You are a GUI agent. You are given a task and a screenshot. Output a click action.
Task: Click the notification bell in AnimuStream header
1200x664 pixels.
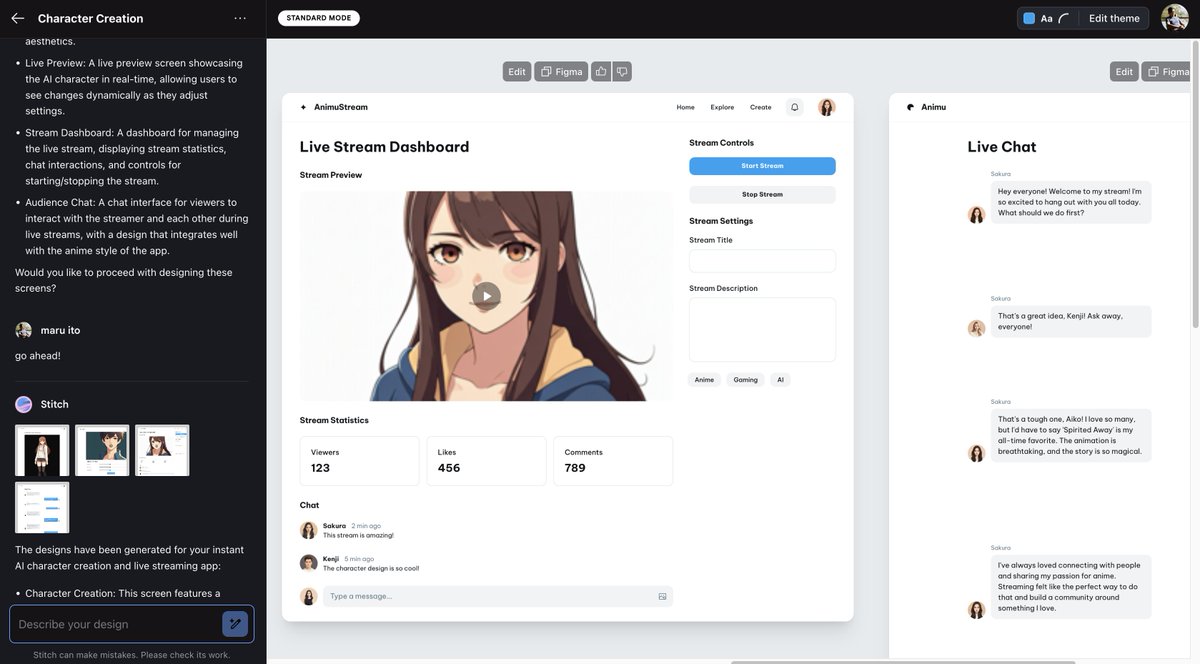795,107
